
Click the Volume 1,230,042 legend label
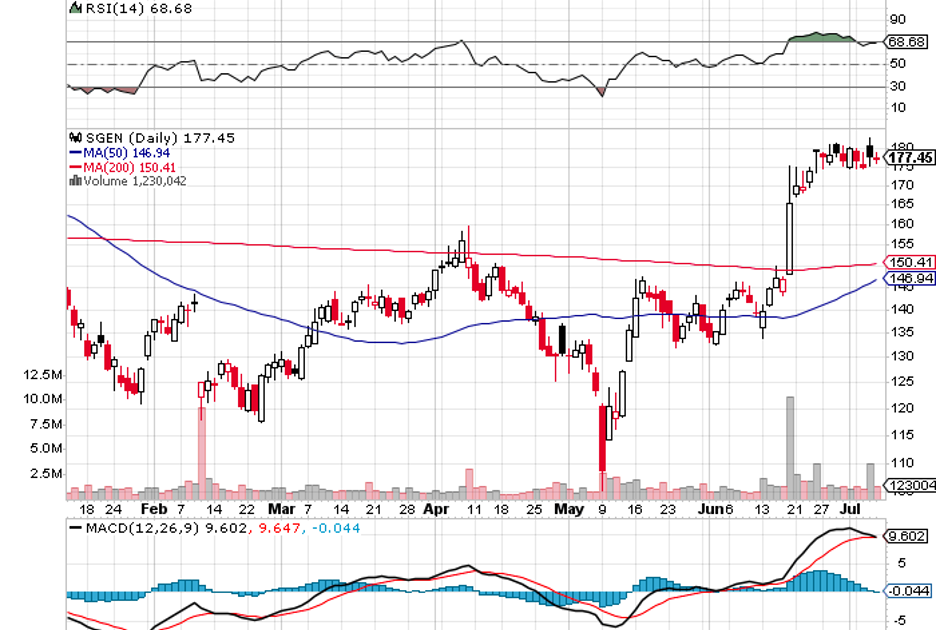coord(134,181)
